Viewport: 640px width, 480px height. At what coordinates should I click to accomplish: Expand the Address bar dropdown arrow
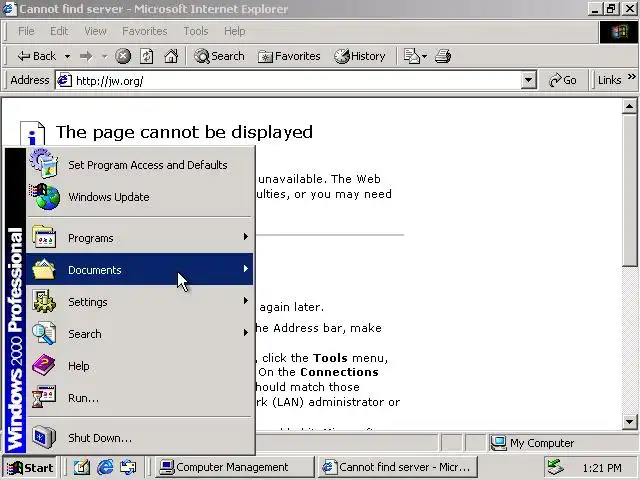(528, 80)
